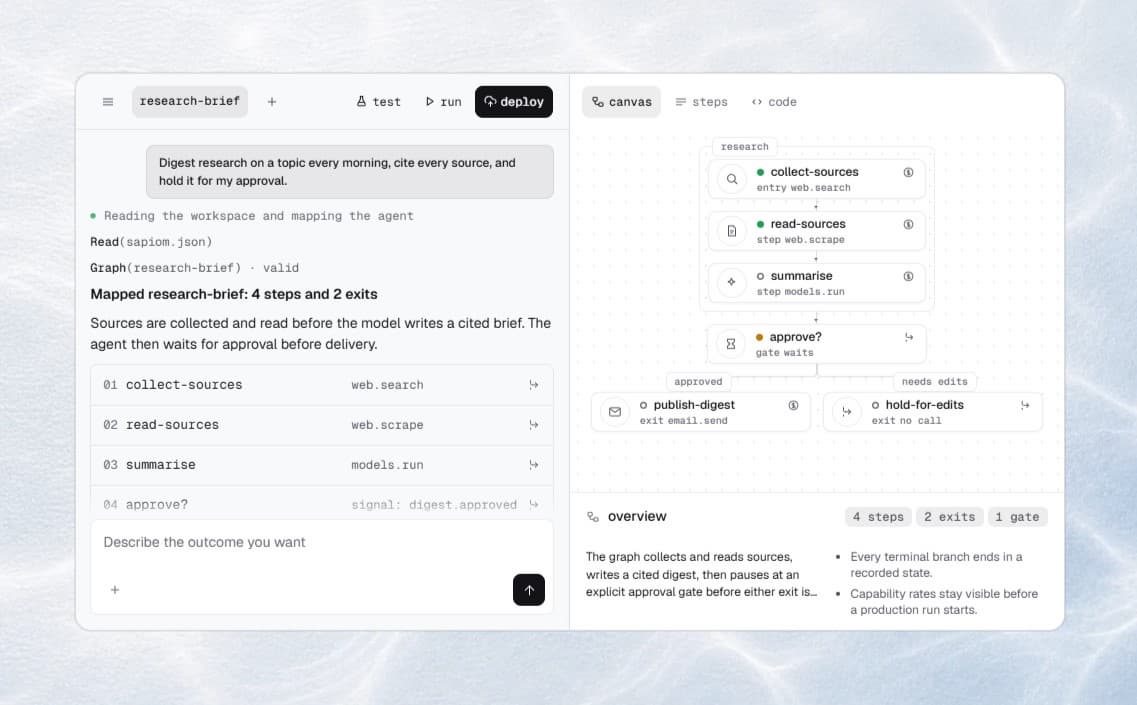The height and width of the screenshot is (705, 1137).
Task: Click the attach plus icon in prompt box
Action: (x=115, y=590)
